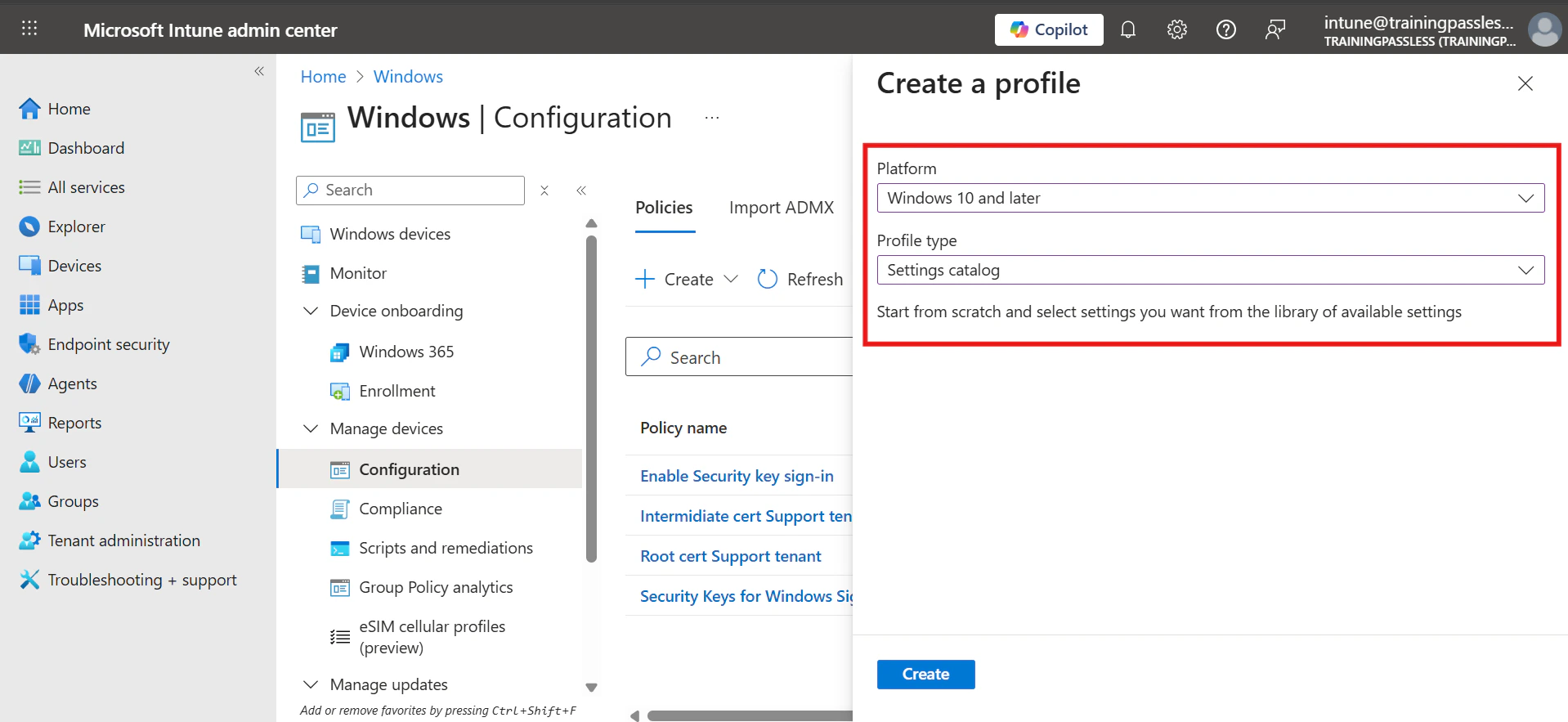Click the horizontal scrollbar left arrow

pos(634,716)
